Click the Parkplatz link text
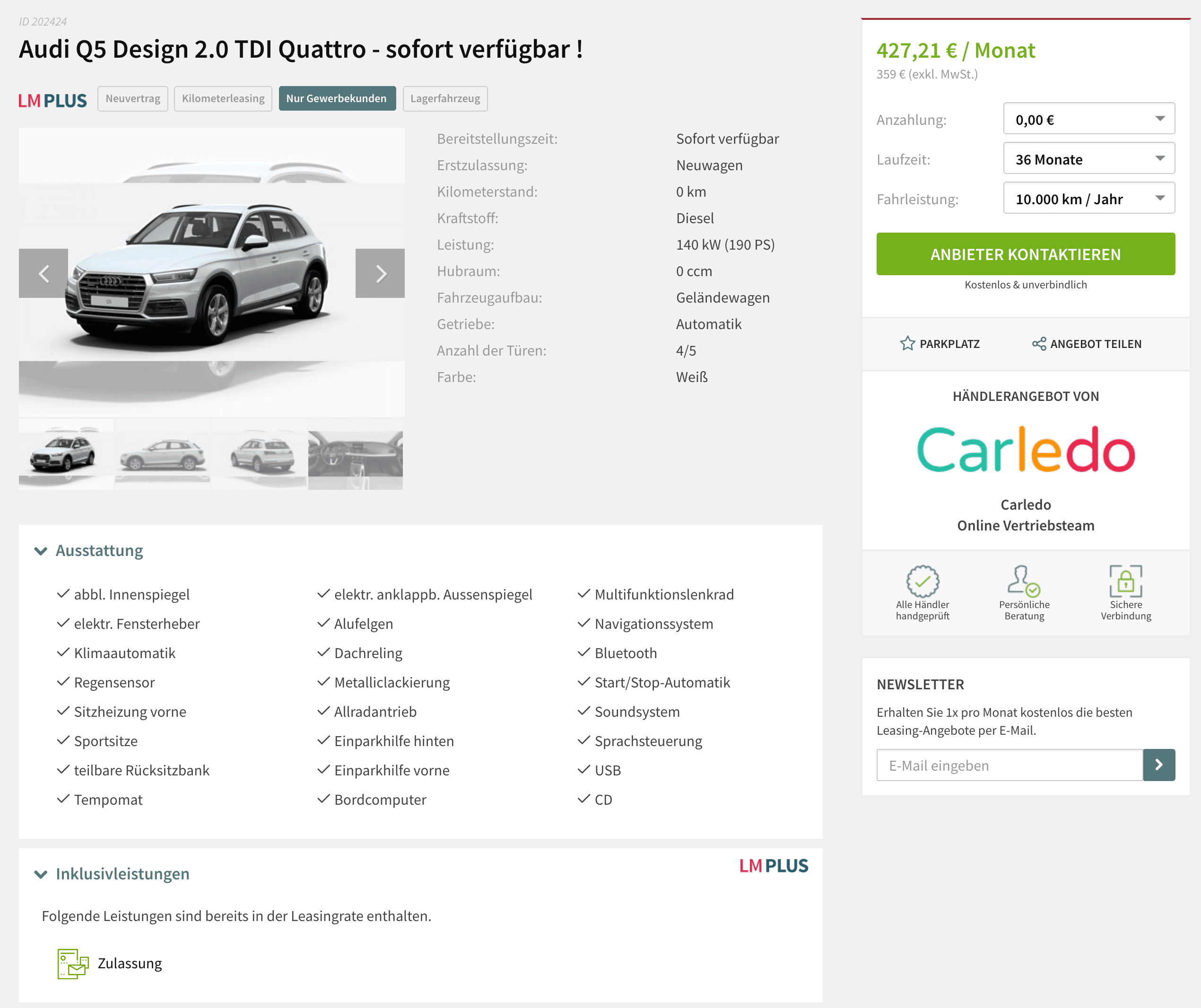 point(949,344)
